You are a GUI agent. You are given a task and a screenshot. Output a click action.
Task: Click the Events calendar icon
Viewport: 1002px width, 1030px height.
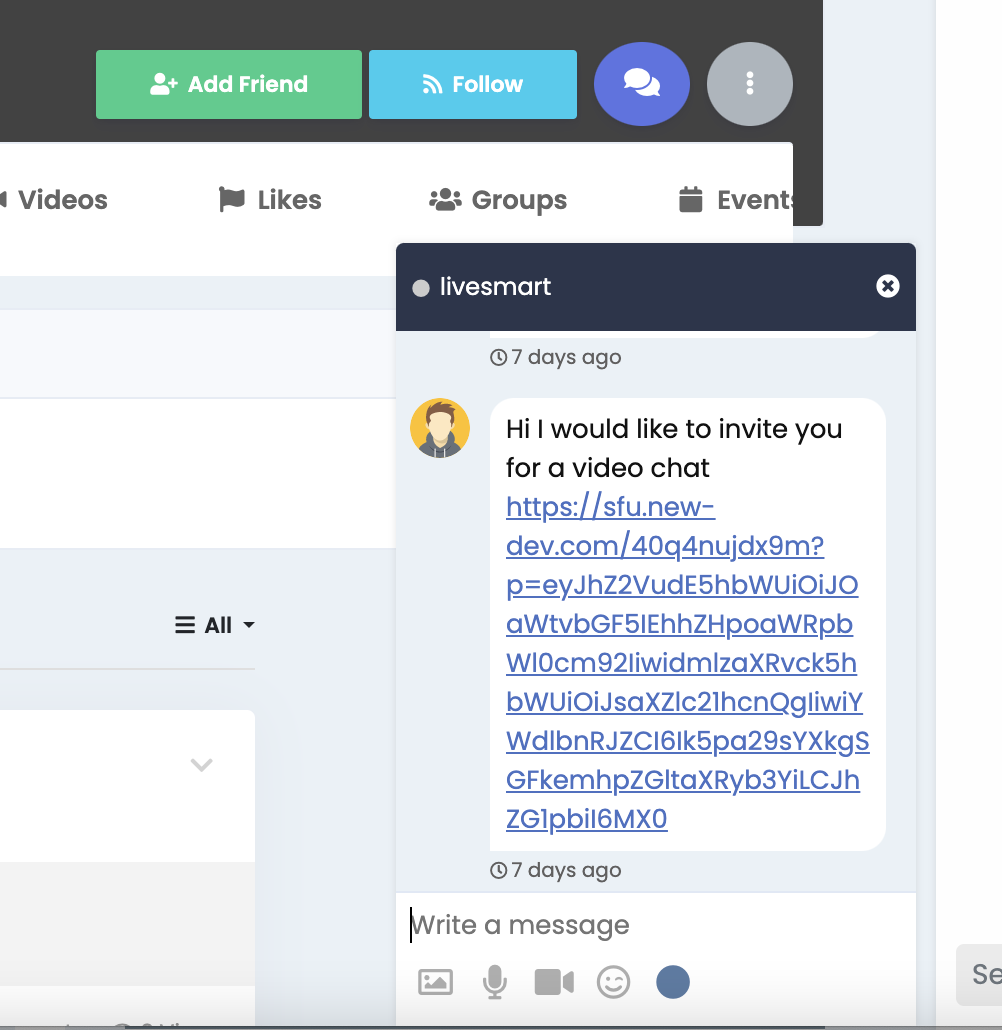(x=692, y=199)
